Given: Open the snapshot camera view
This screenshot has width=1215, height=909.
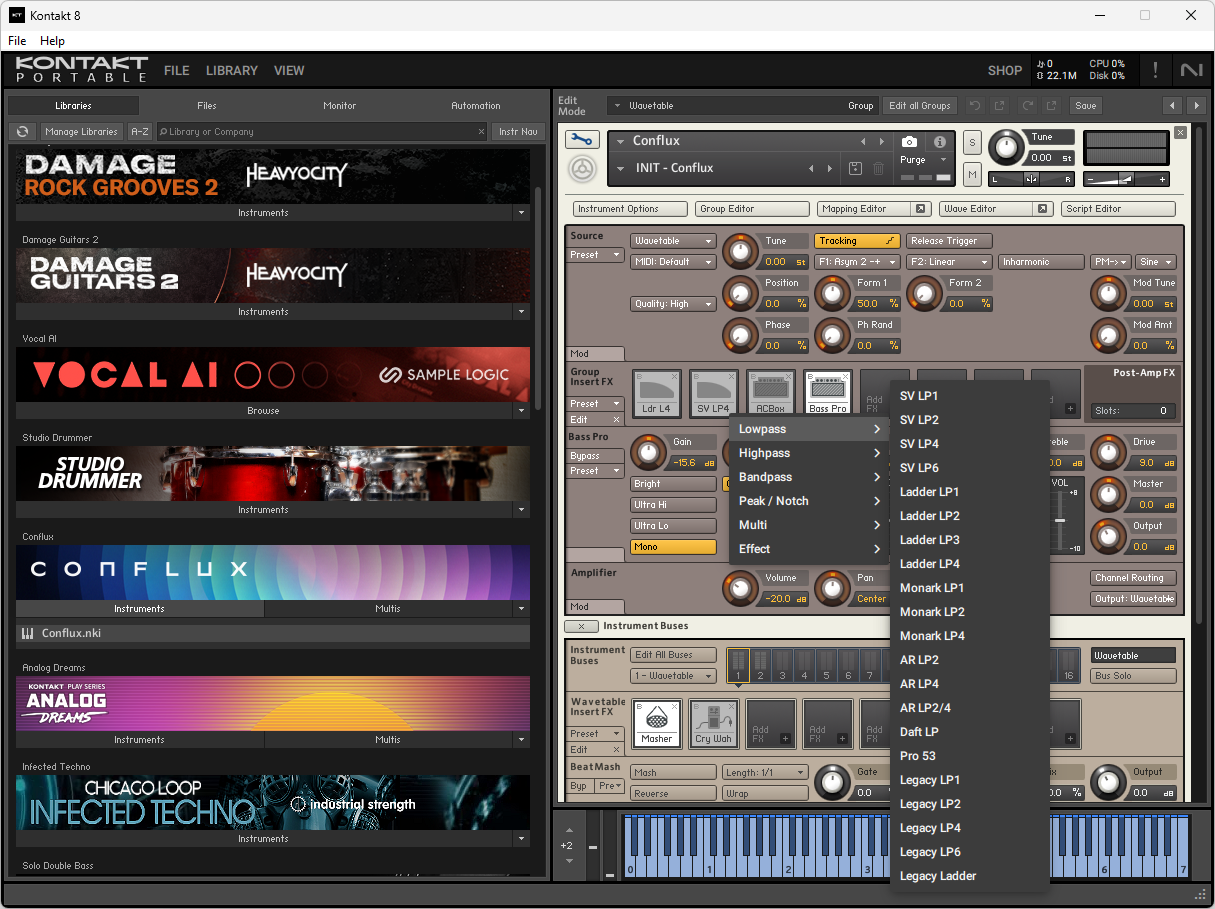Looking at the screenshot, I should 909,142.
